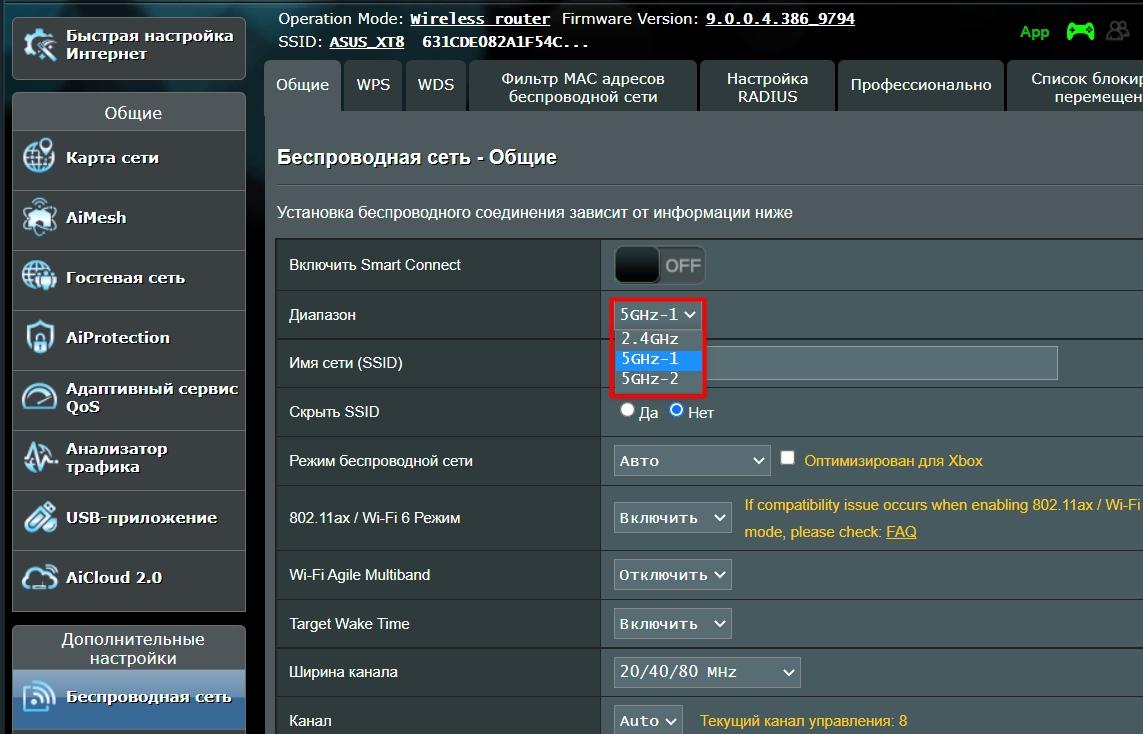Screen dimensions: 1143x734
Task: Open Анализатор трафика menu item
Action: (x=129, y=460)
